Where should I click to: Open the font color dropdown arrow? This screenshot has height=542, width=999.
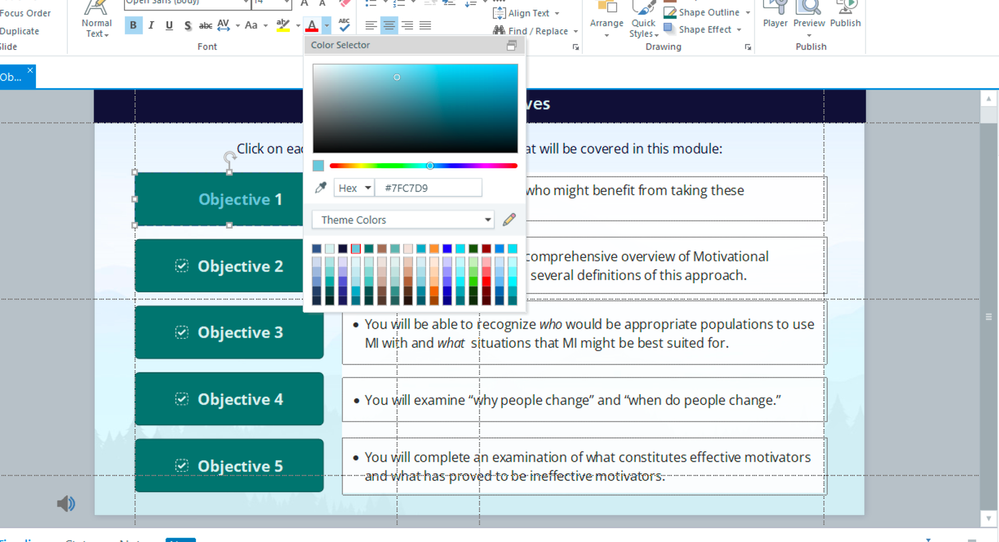pyautogui.click(x=326, y=25)
